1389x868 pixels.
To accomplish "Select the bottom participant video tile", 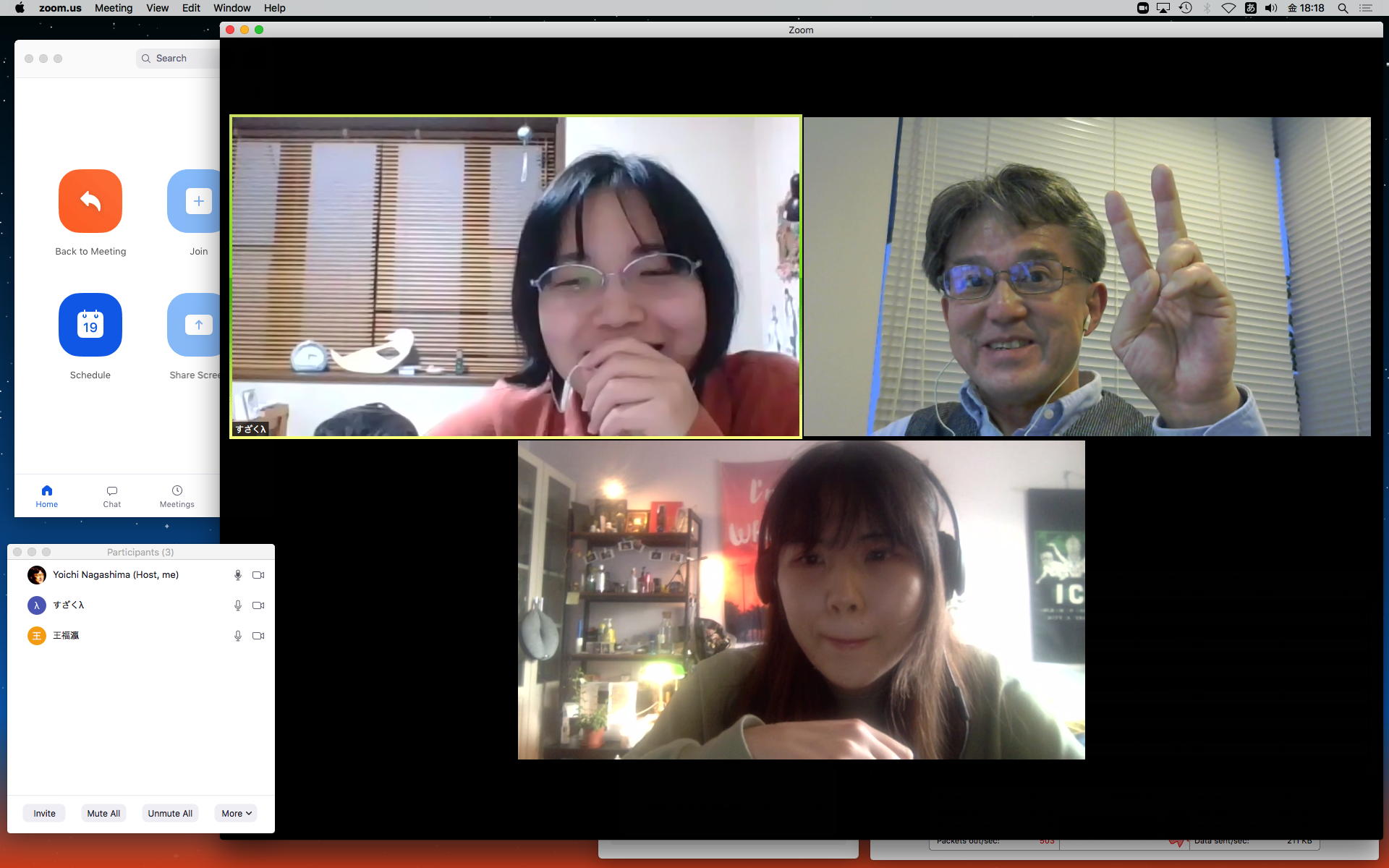I will (801, 600).
